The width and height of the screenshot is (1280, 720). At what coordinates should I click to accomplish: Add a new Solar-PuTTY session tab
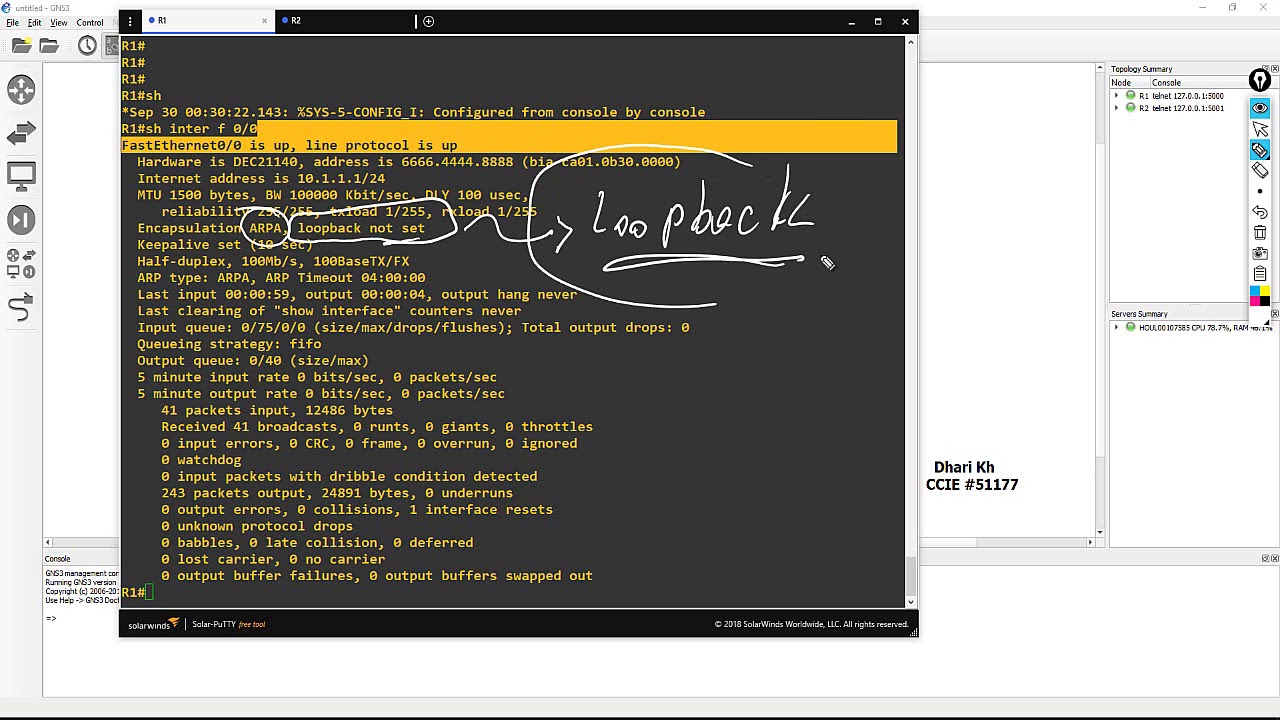[428, 21]
